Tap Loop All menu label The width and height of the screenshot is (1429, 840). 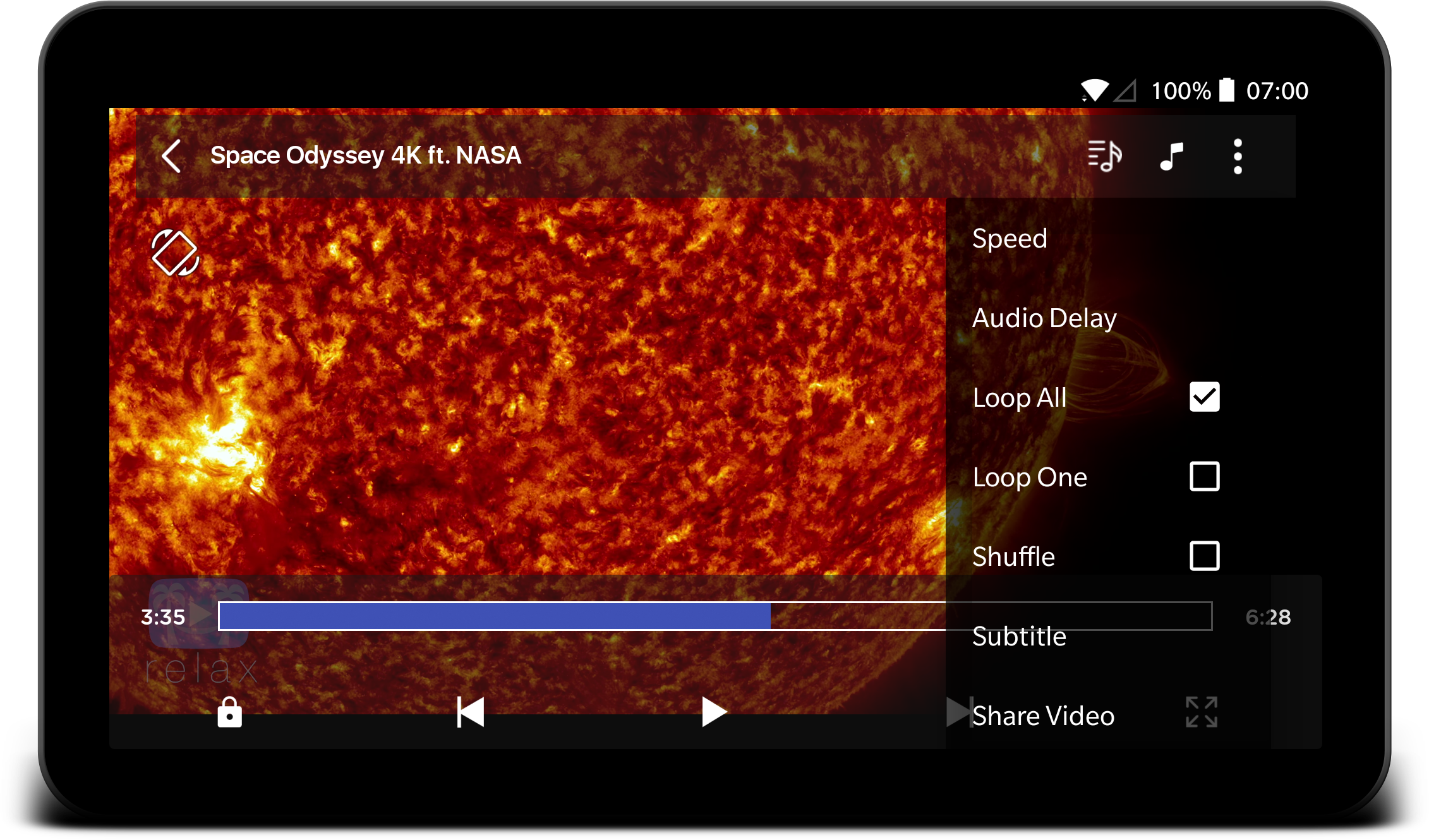click(x=1020, y=398)
